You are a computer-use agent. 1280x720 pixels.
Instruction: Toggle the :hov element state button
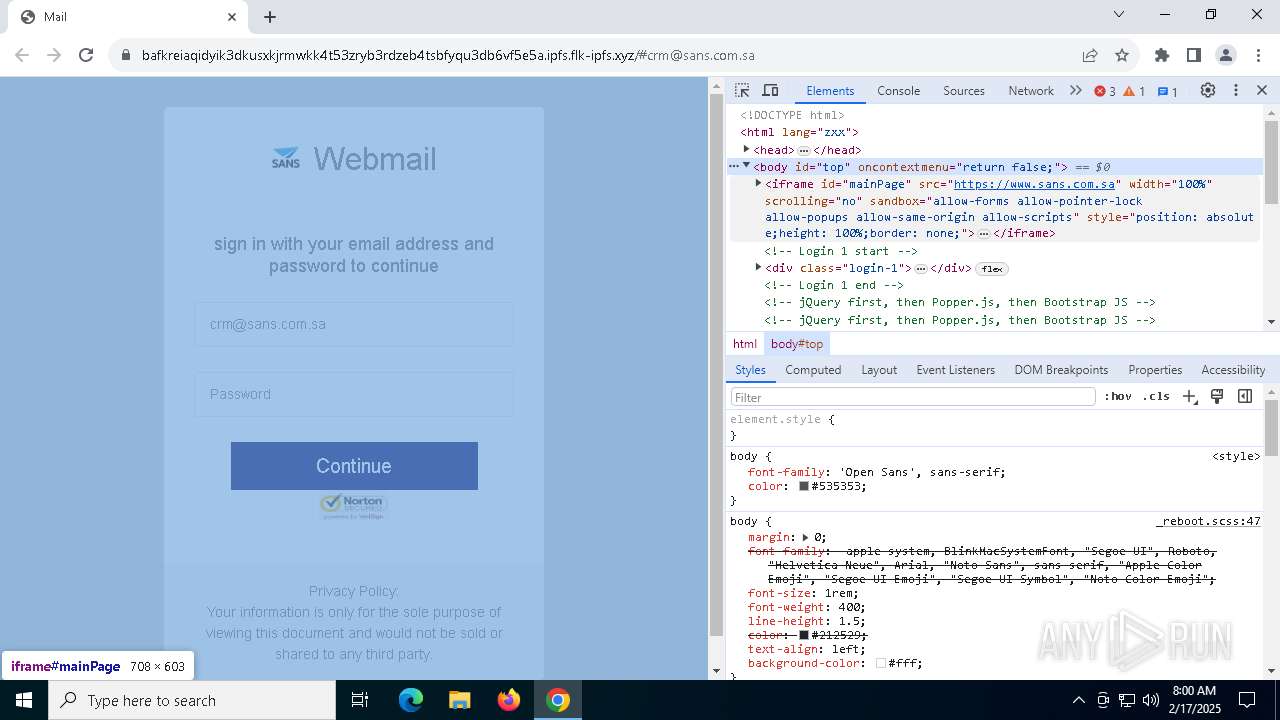pos(1118,396)
